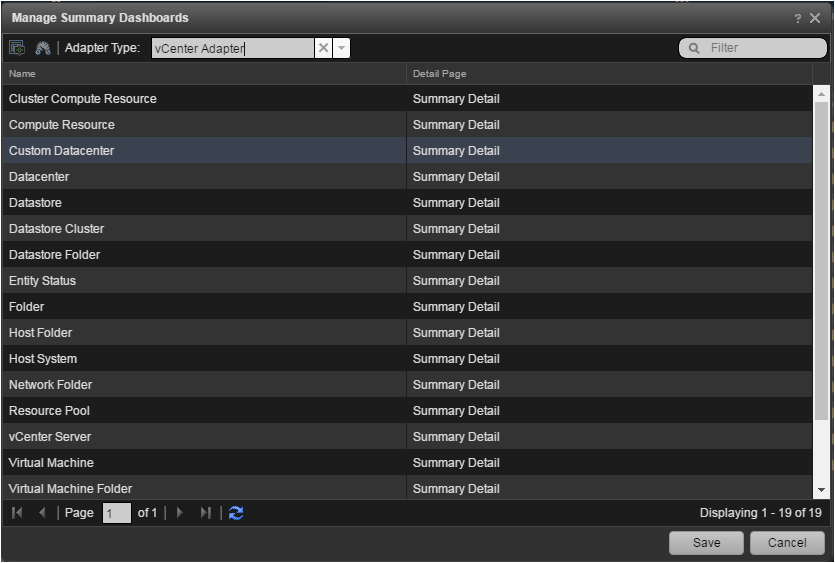Clear the Adapter Type selection with the X
This screenshot has width=835, height=563.
(x=323, y=48)
